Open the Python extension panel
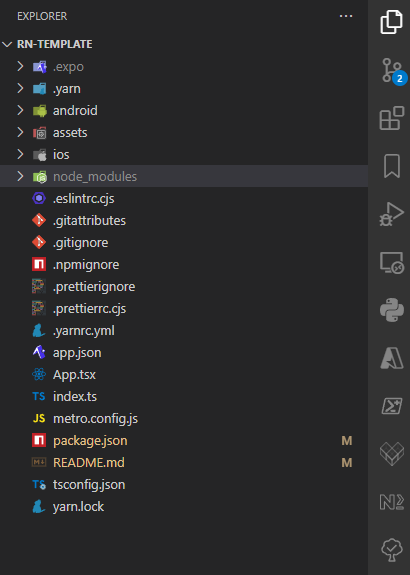The width and height of the screenshot is (410, 575). 392,310
